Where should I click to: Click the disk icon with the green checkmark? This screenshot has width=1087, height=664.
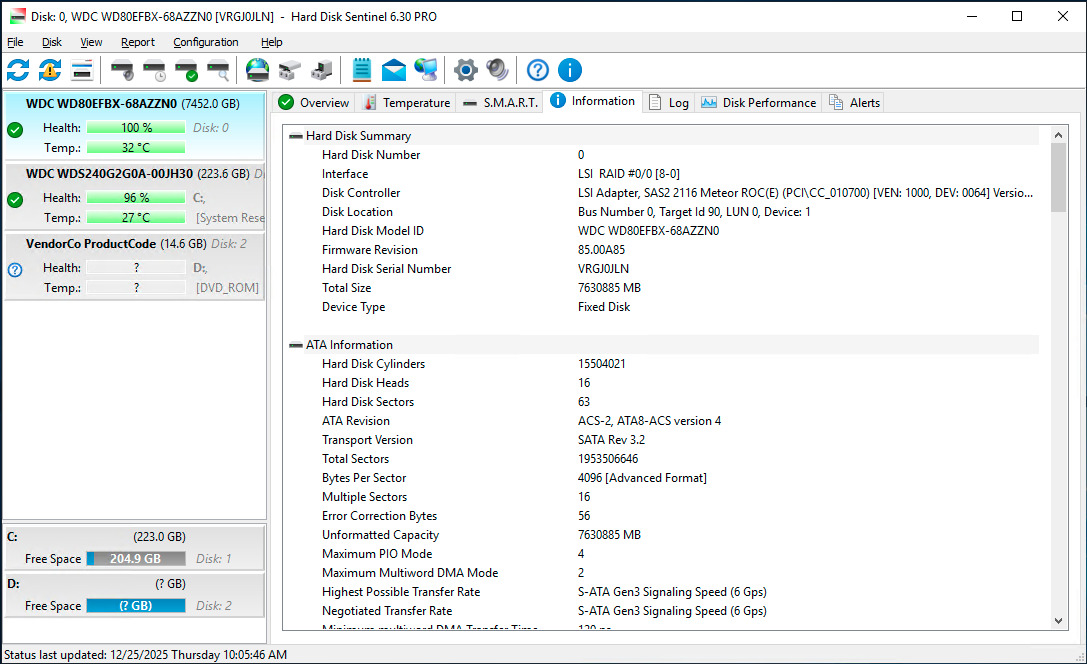tap(186, 70)
